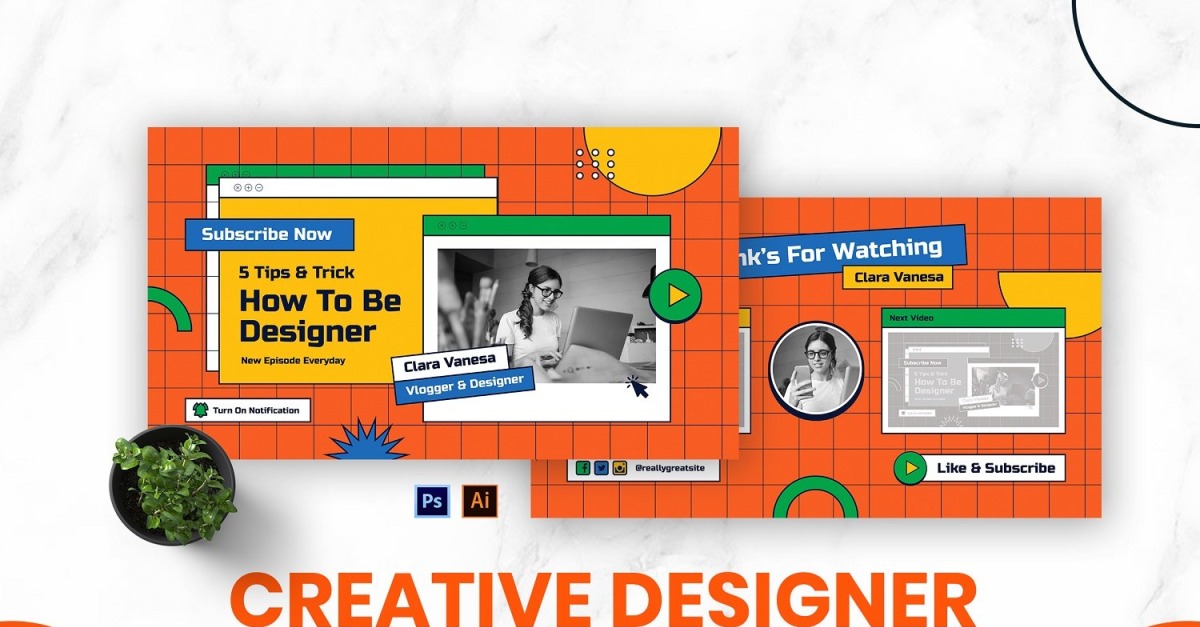Image resolution: width=1200 pixels, height=627 pixels.
Task: Click the Subscribe Now button
Action: coord(269,235)
